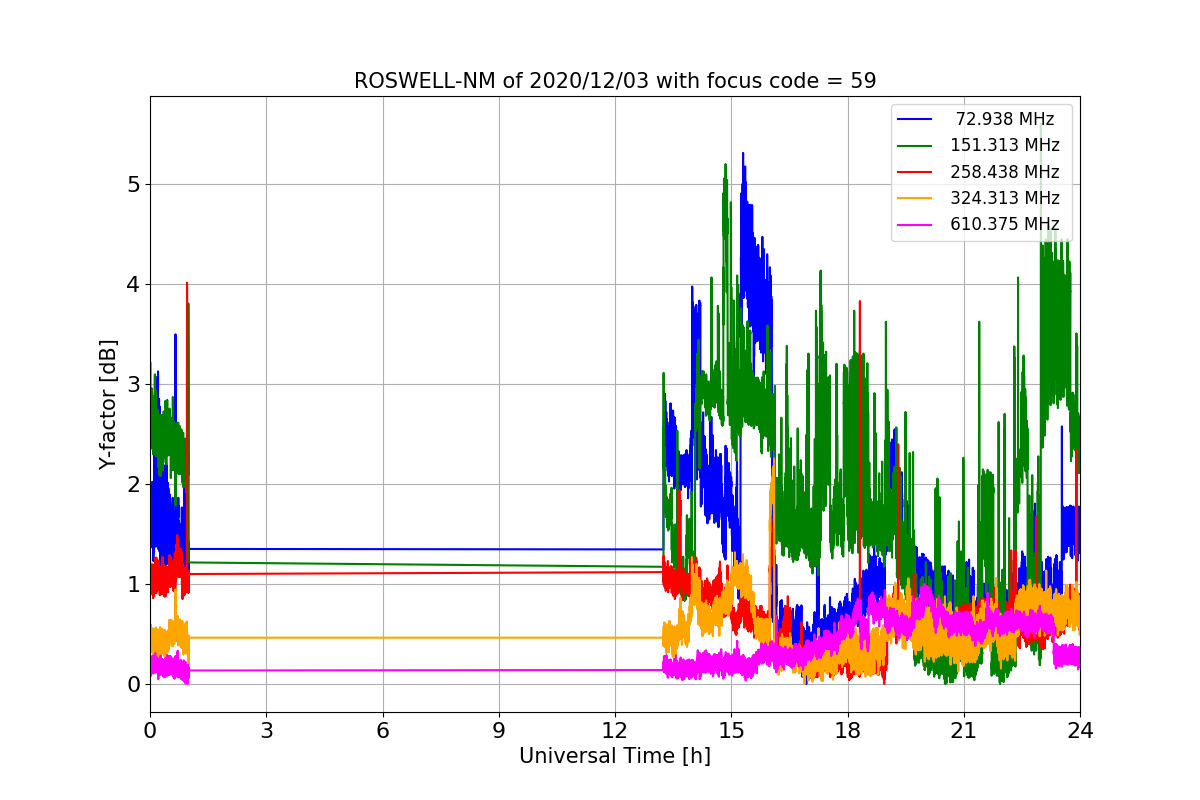
Task: Click x-axis tick label 9
Action: [499, 731]
